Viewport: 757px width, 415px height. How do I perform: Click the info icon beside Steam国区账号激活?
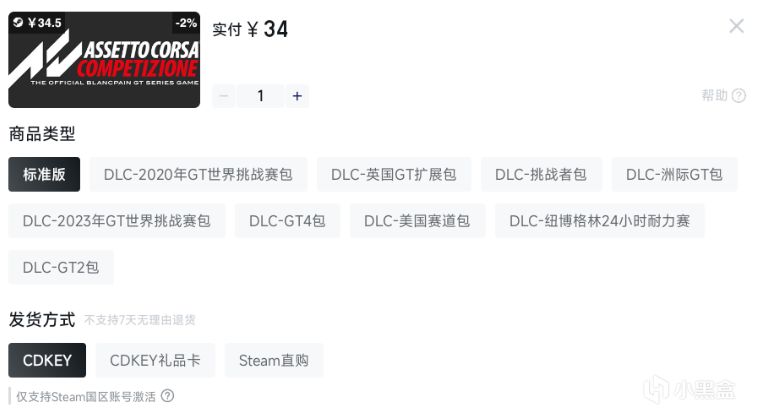point(168,396)
